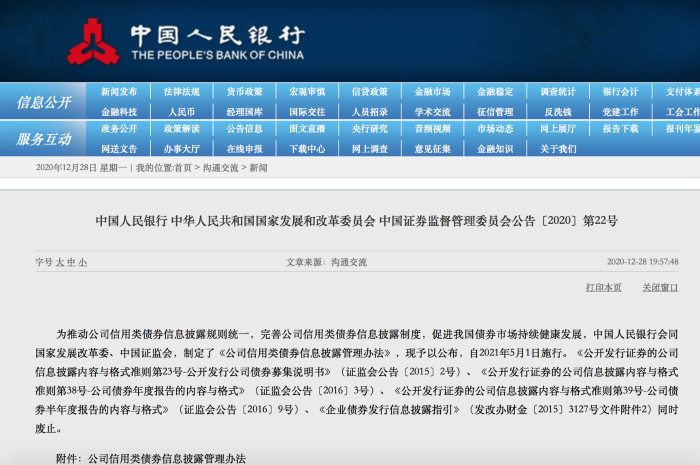Image resolution: width=700 pixels, height=465 pixels.
Task: Click the 信息公开 section header
Action: 44,102
